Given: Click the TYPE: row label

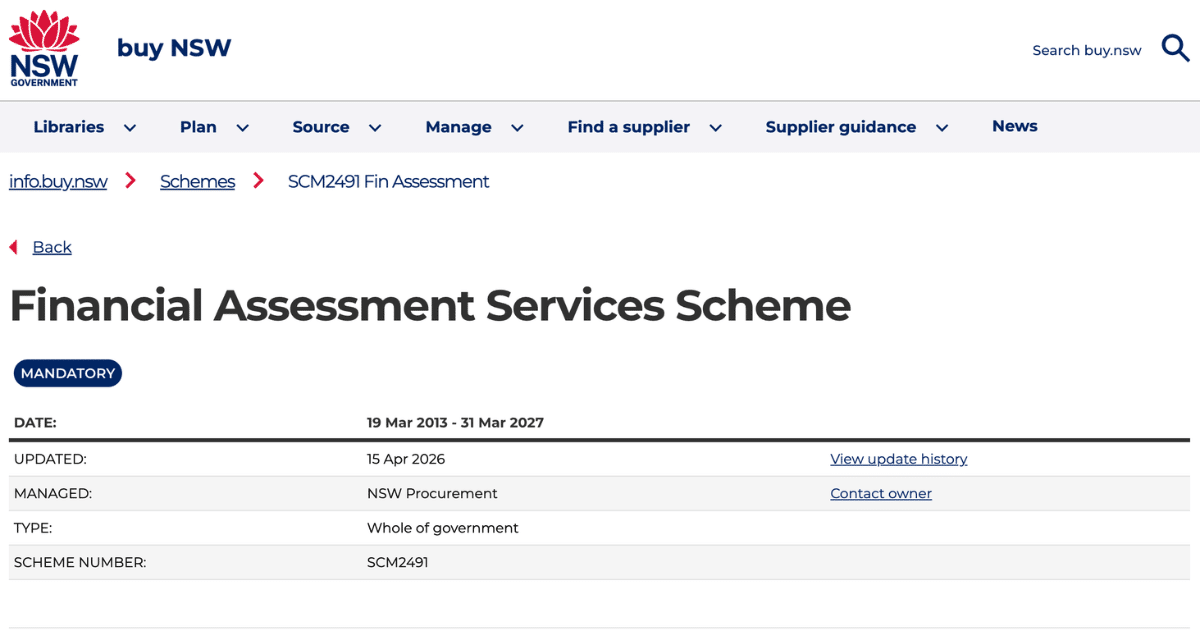Looking at the screenshot, I should click(x=33, y=528).
